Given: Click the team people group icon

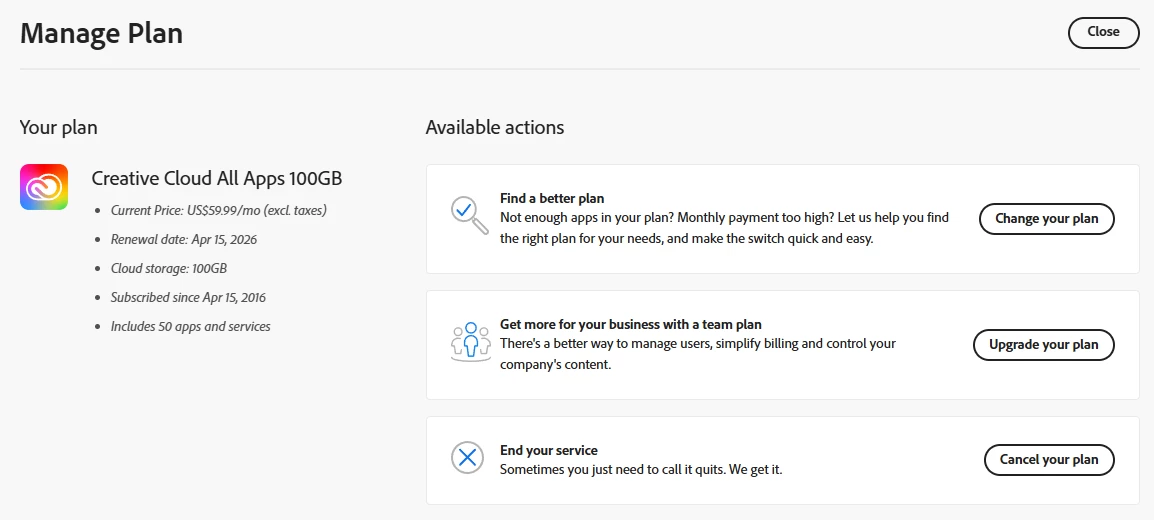Looking at the screenshot, I should click(470, 342).
